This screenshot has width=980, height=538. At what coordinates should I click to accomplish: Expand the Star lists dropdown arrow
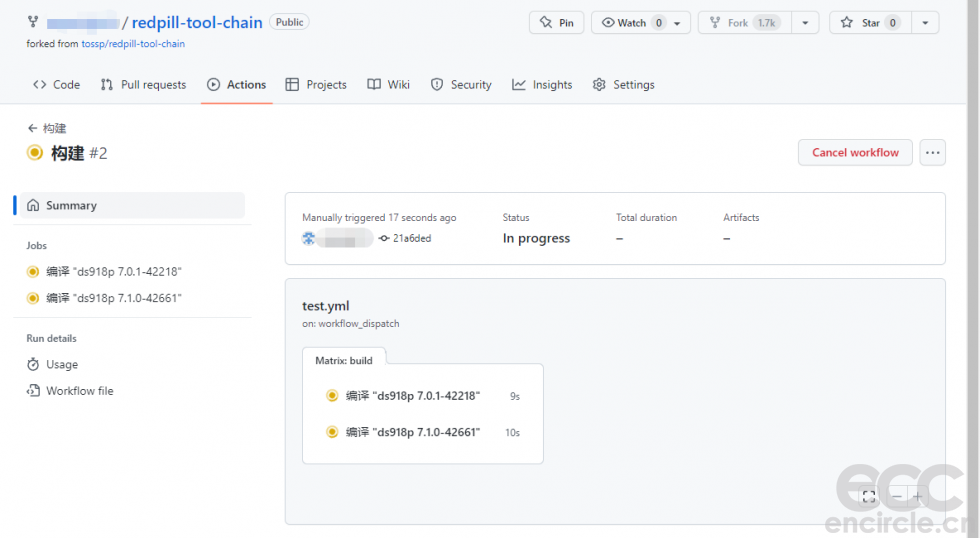925,23
